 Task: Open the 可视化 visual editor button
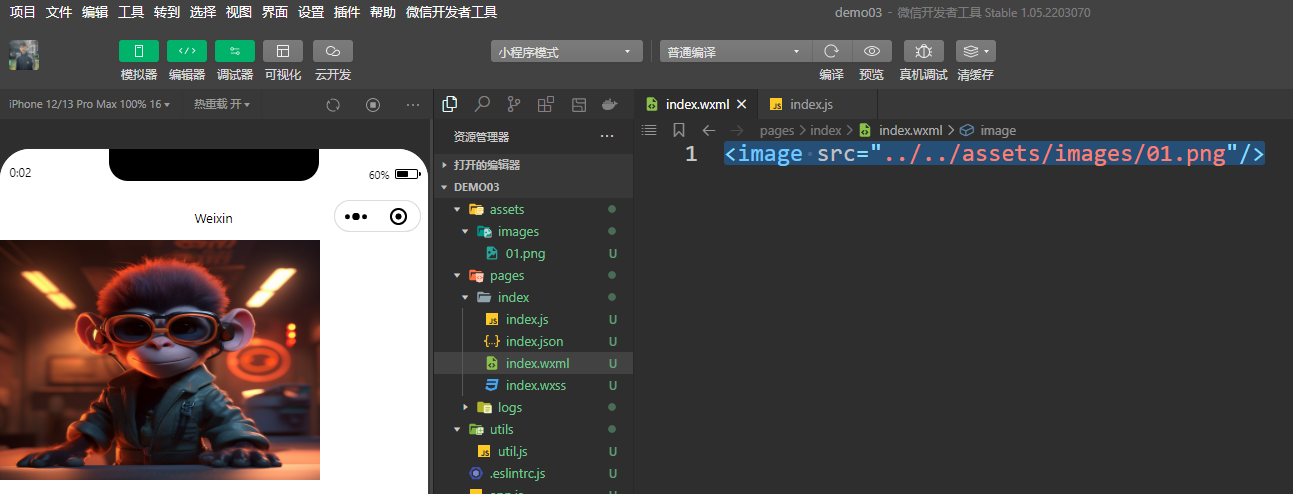[x=283, y=51]
